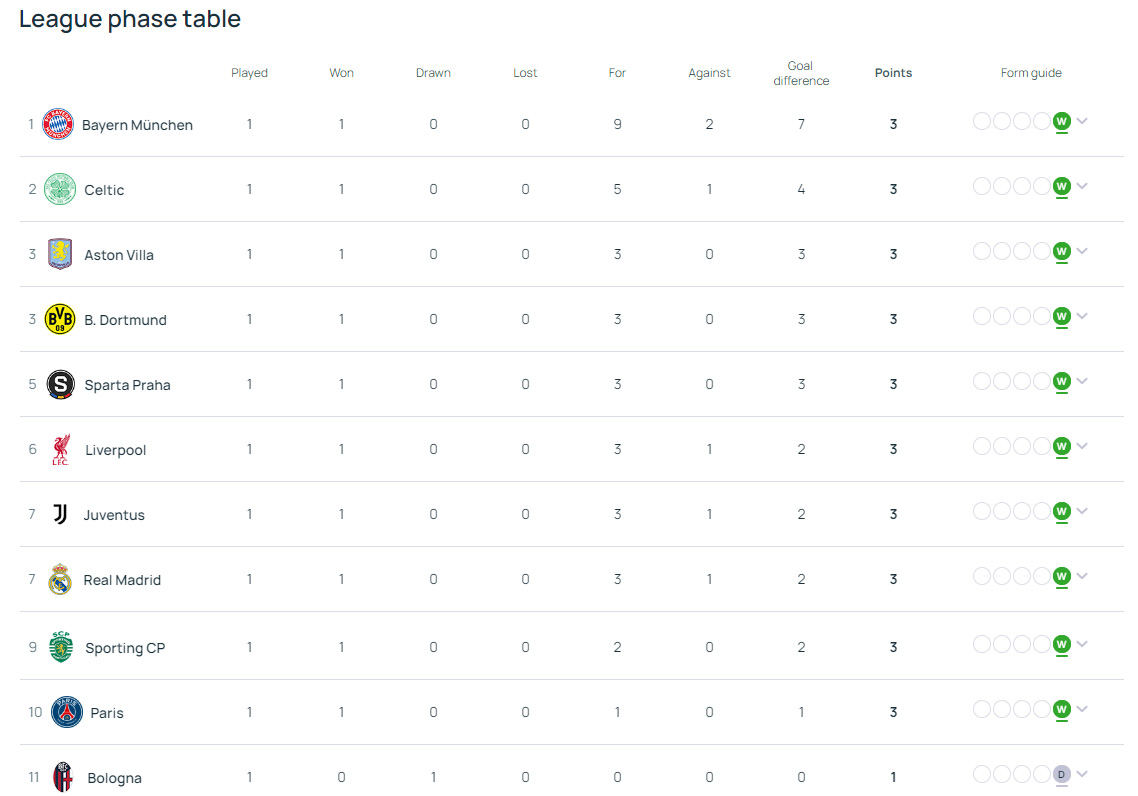Click the Form guide column header
The image size is (1138, 796).
[x=1031, y=73]
